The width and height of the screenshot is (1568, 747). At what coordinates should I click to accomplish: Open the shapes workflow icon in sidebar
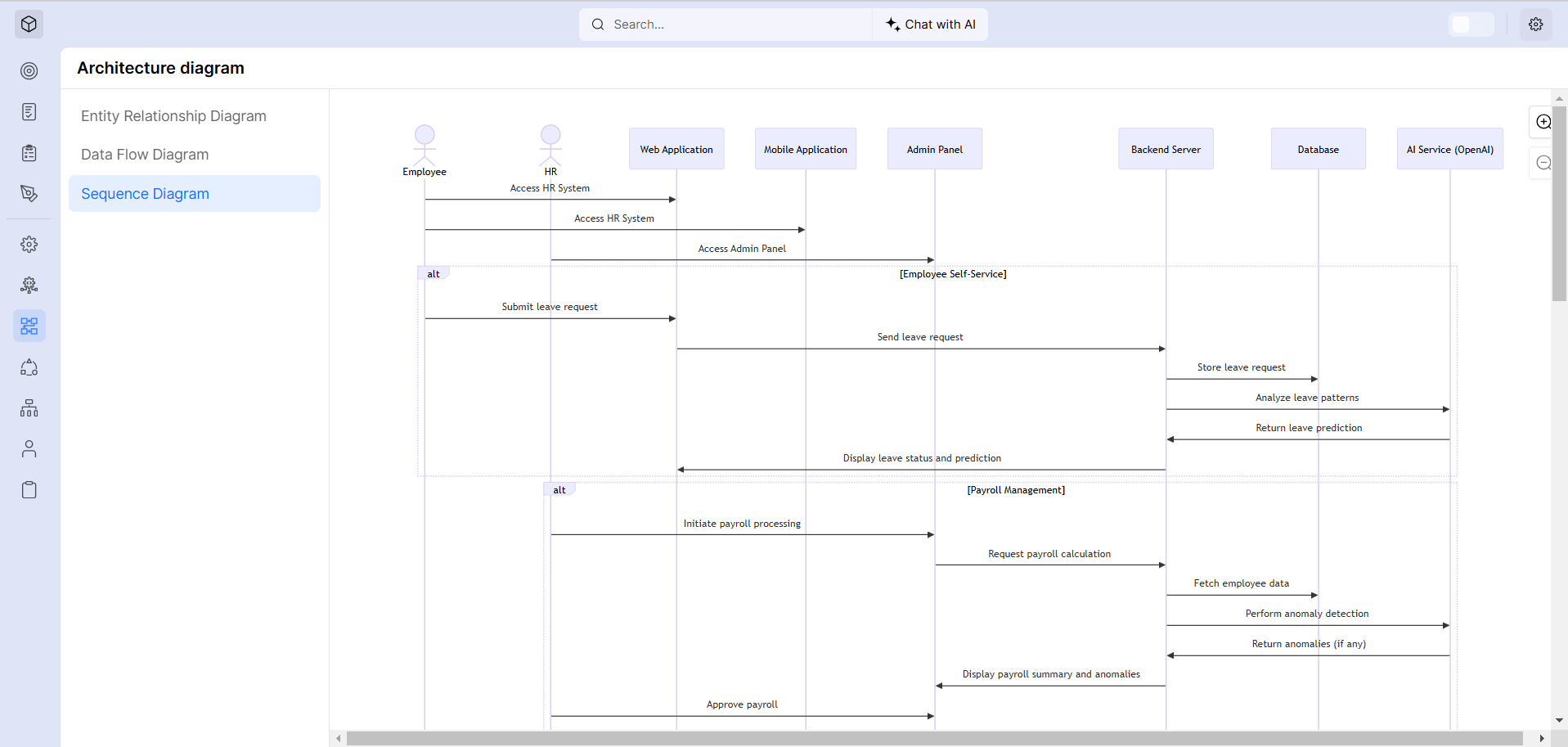click(29, 367)
